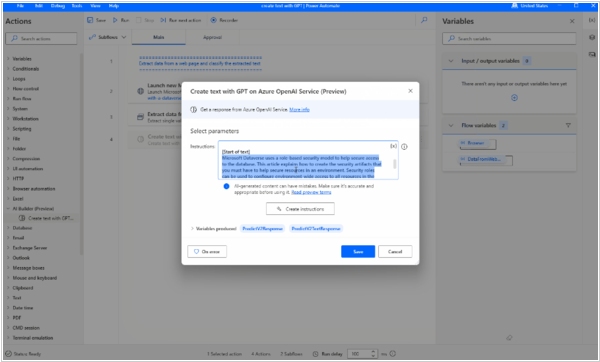
Task: Switch to the Approval subflow tab
Action: tap(212, 37)
